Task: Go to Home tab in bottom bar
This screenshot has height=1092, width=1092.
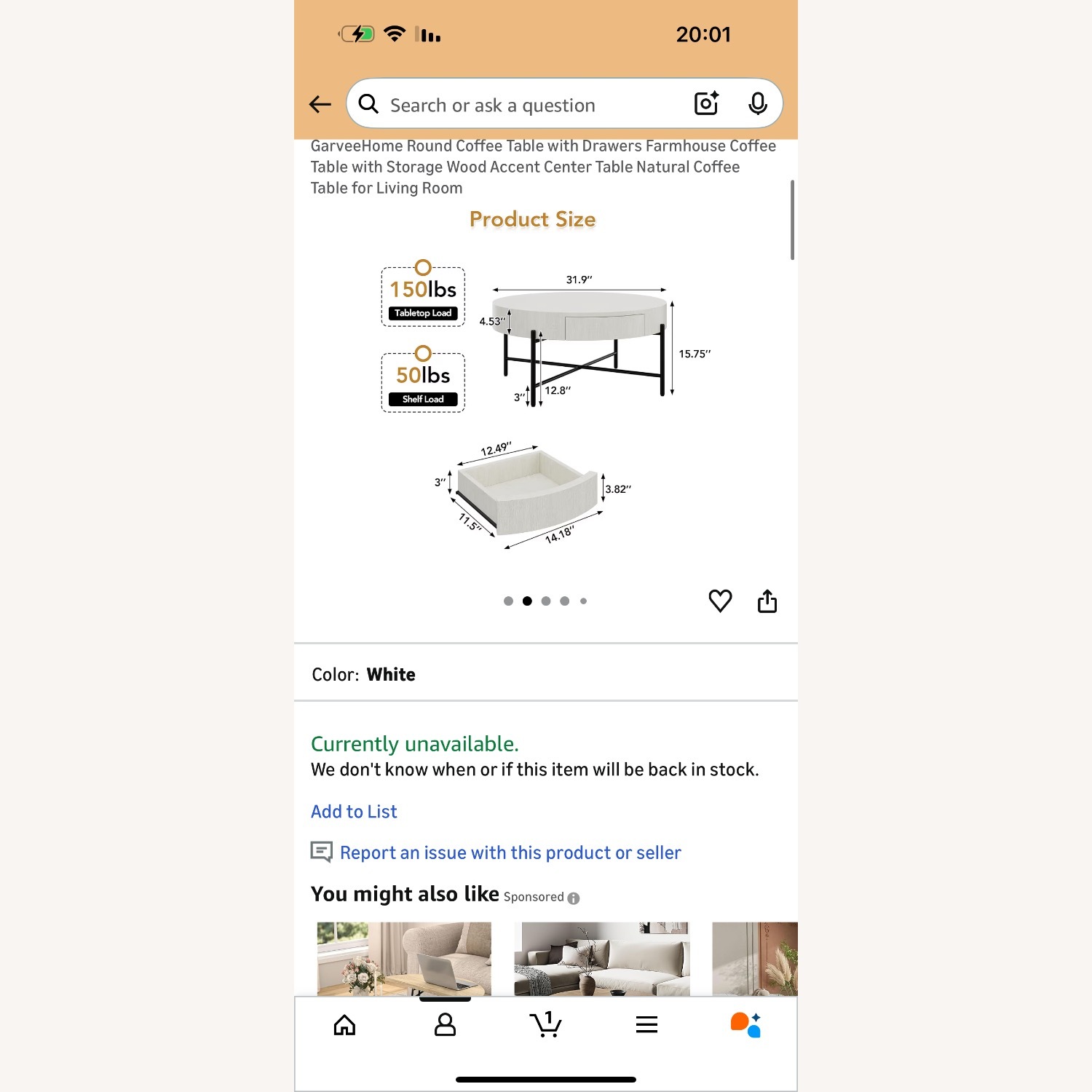Action: tap(344, 1025)
